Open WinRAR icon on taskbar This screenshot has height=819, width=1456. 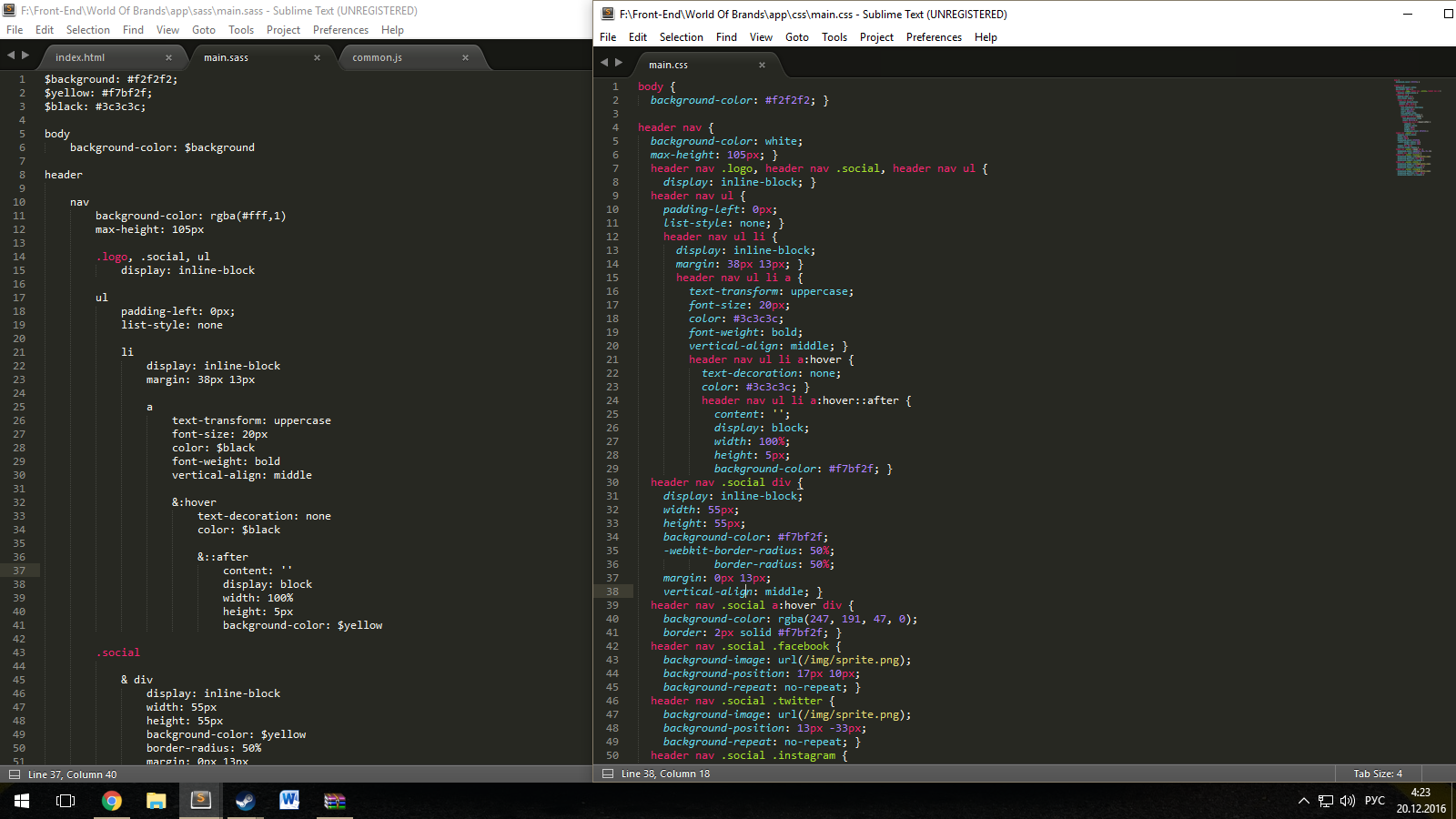point(335,801)
